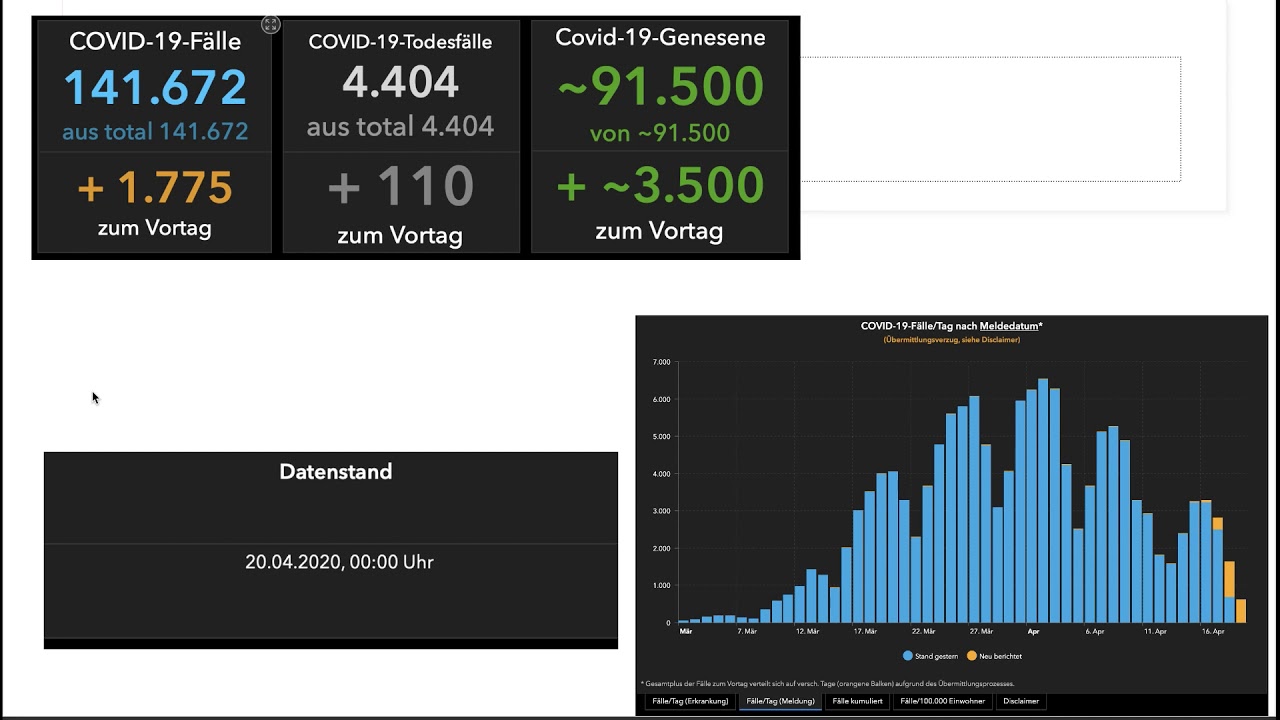Image resolution: width=1280 pixels, height=720 pixels.
Task: Open the Fälle/Tag (Erkrankung) tab
Action: (x=690, y=701)
